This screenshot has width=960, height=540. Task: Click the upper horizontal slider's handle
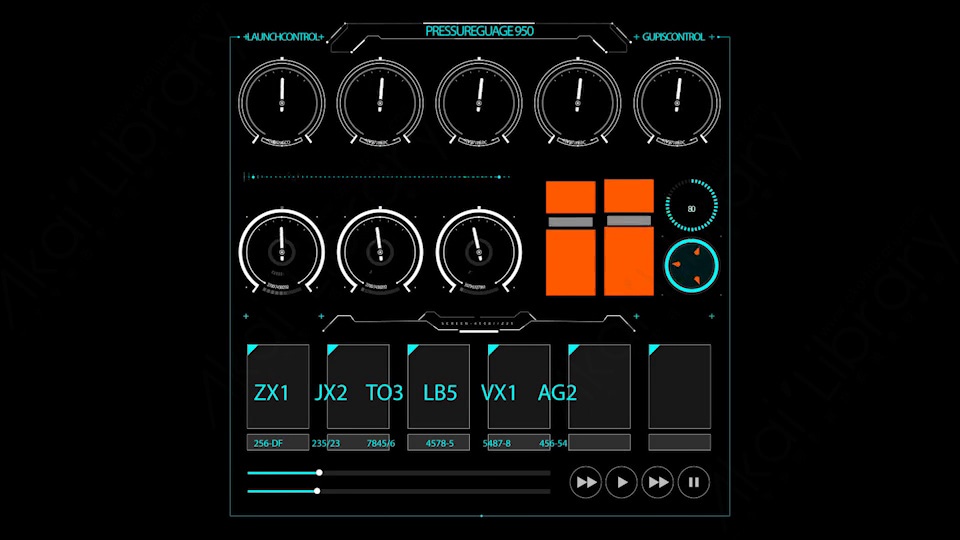coord(319,473)
